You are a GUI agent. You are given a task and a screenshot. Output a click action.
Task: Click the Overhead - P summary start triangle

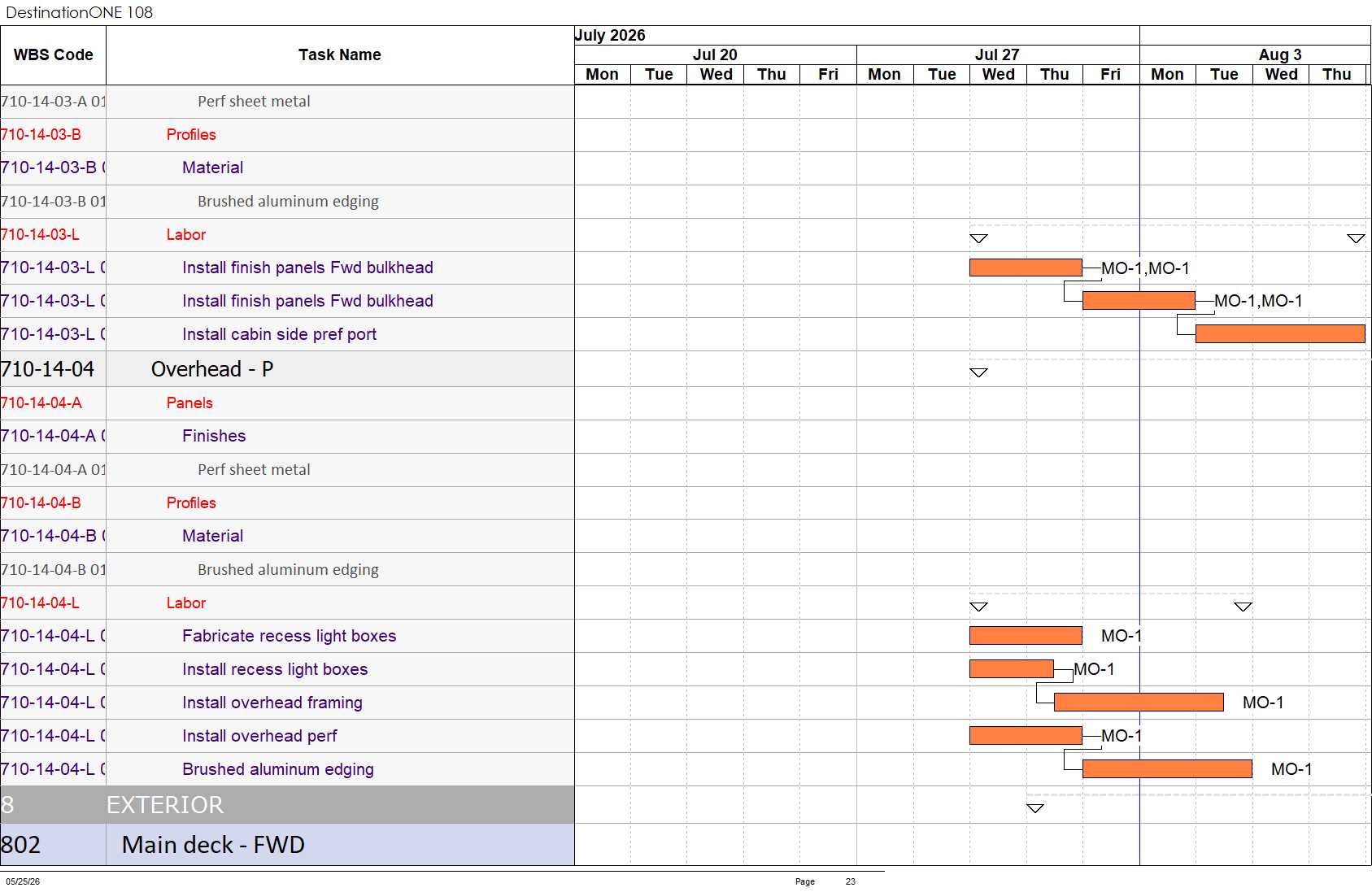click(x=979, y=372)
